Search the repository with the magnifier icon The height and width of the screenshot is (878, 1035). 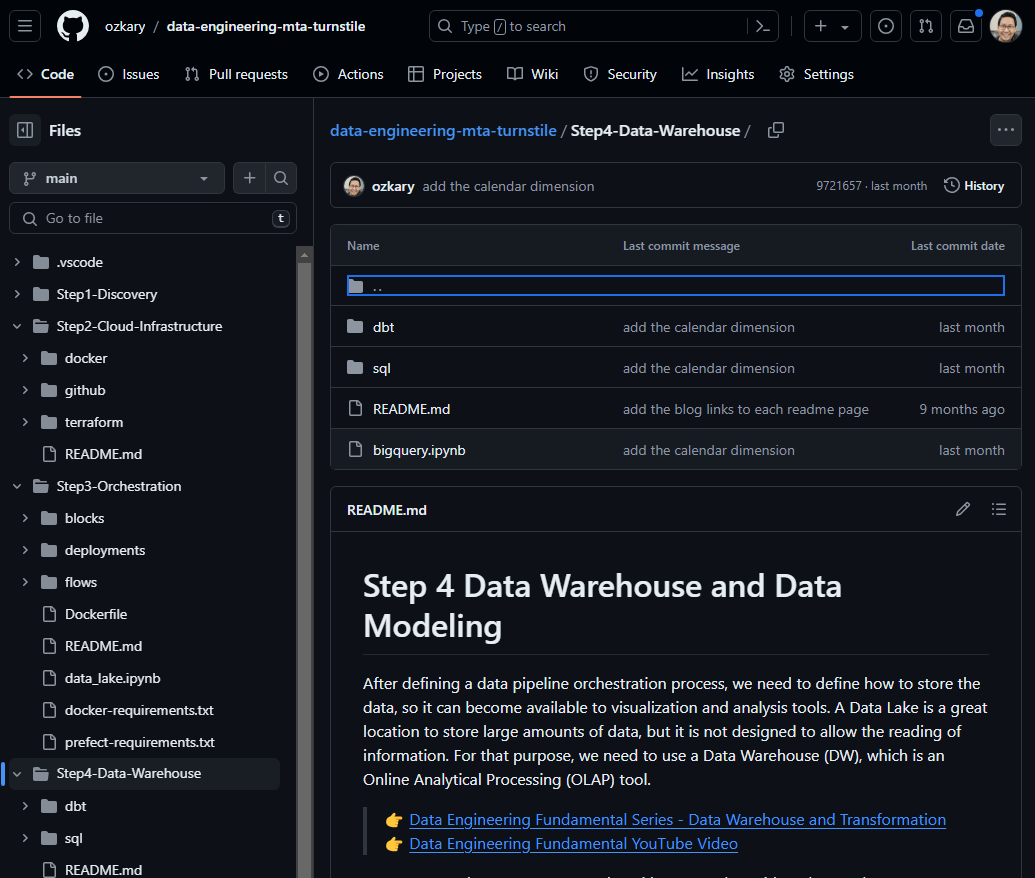[x=281, y=178]
